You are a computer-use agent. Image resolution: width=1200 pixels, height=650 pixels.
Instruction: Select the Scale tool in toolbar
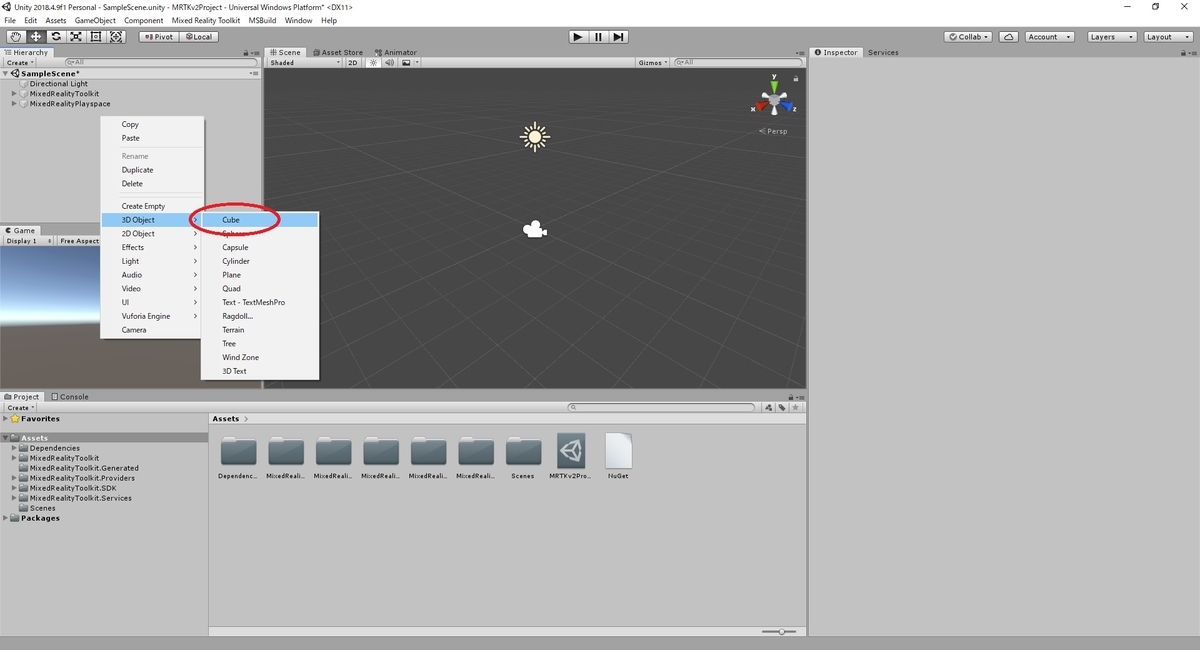[75, 37]
